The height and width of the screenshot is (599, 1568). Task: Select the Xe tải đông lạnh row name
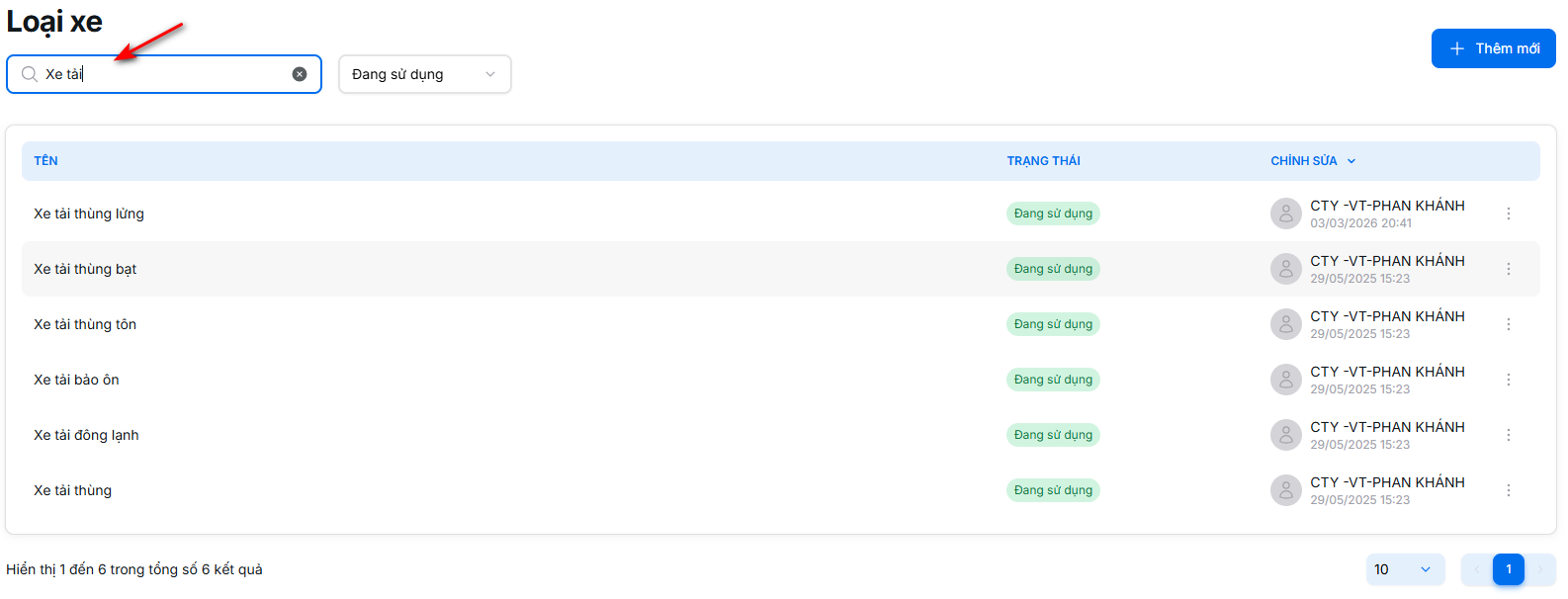[x=86, y=435]
